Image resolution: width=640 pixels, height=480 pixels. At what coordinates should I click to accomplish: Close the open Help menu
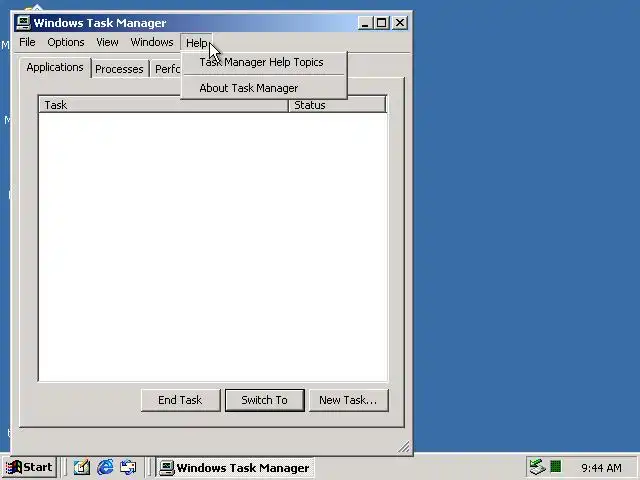196,43
